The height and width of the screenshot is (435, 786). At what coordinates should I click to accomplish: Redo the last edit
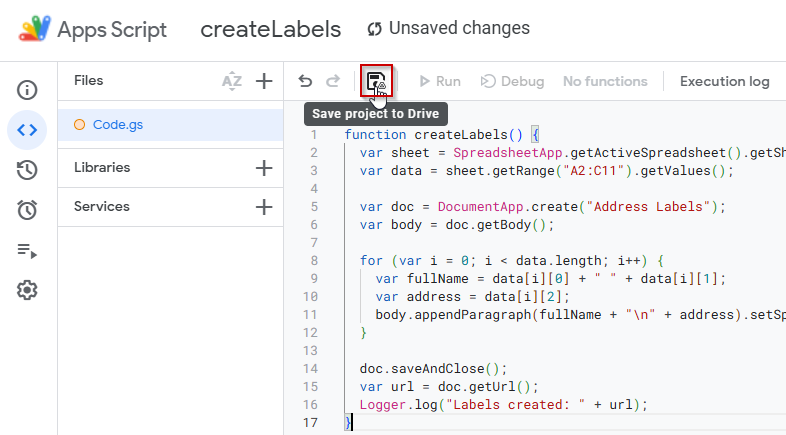click(333, 81)
